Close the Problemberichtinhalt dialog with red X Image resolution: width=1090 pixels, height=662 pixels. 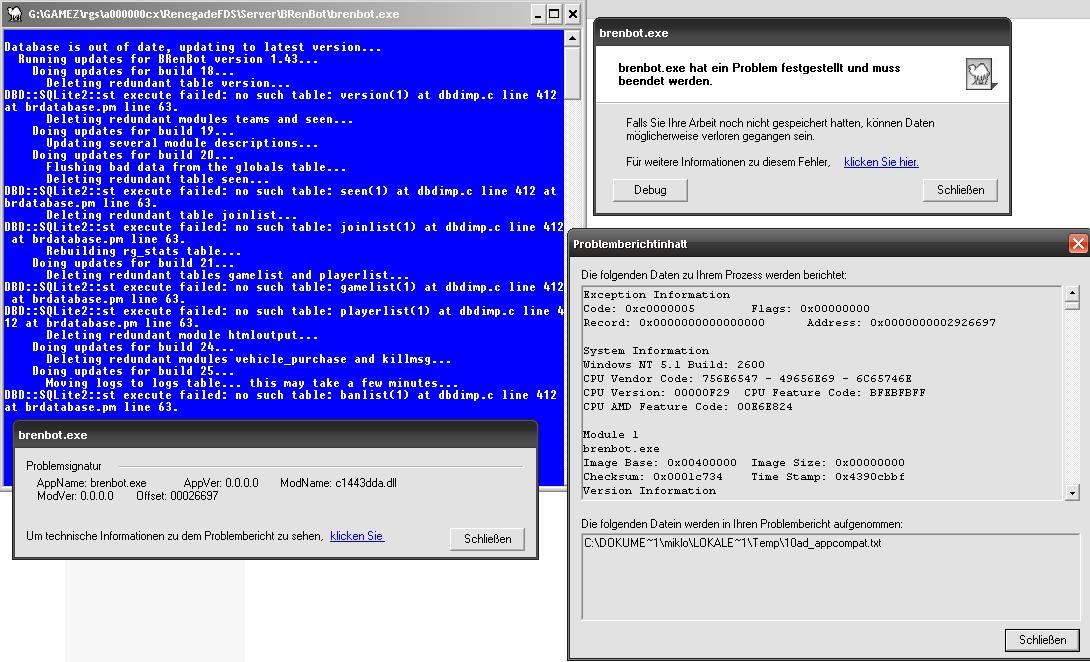click(1077, 244)
